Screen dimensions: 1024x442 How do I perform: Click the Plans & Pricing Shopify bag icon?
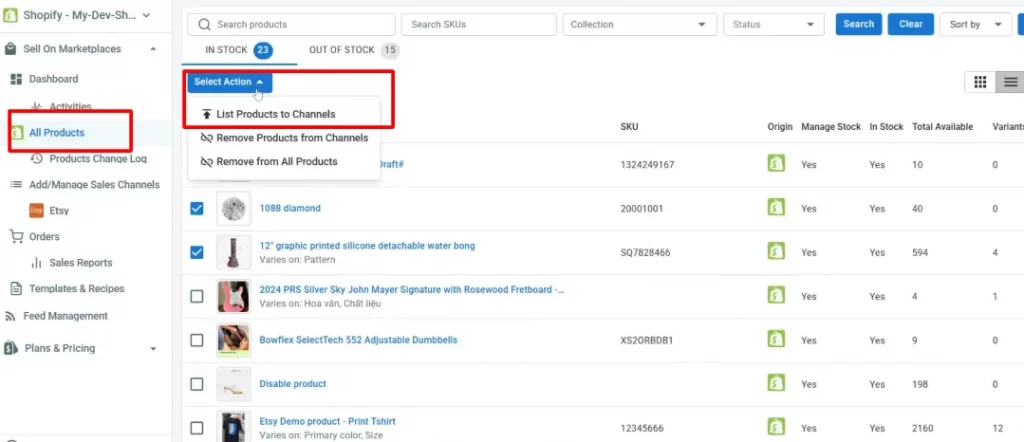11,348
